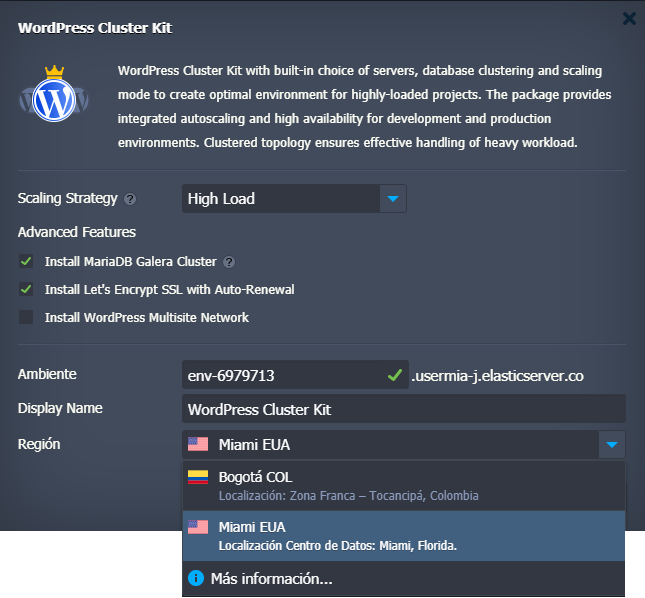645x598 pixels.
Task: Select Bogotá COL region option
Action: coord(404,486)
